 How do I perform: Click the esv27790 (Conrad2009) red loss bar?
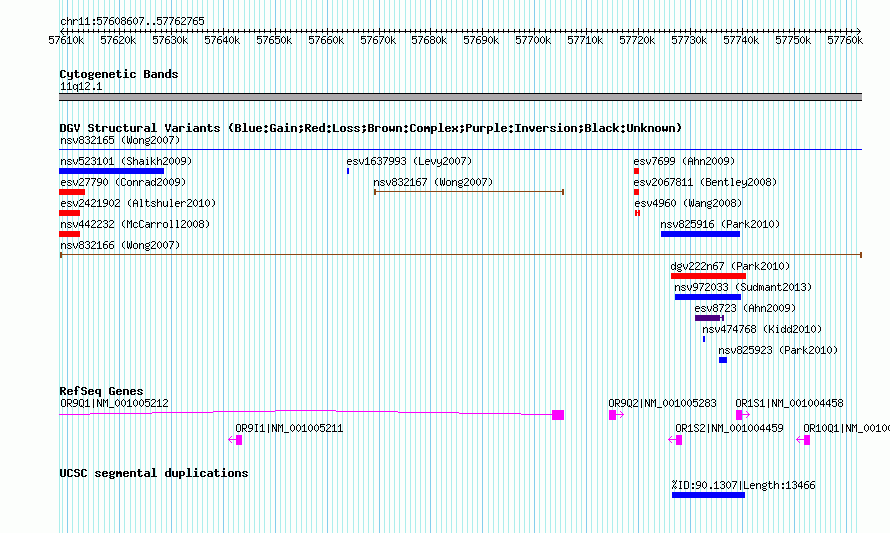click(72, 192)
